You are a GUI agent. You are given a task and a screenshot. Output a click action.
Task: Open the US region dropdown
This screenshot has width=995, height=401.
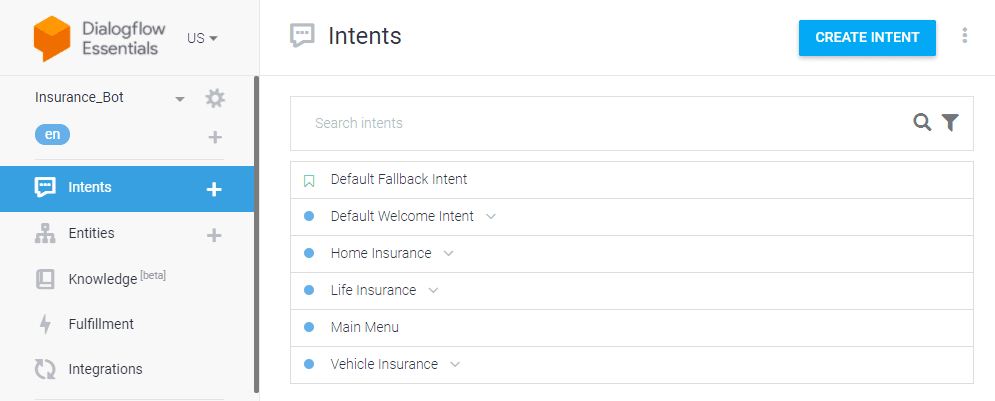pyautogui.click(x=202, y=38)
